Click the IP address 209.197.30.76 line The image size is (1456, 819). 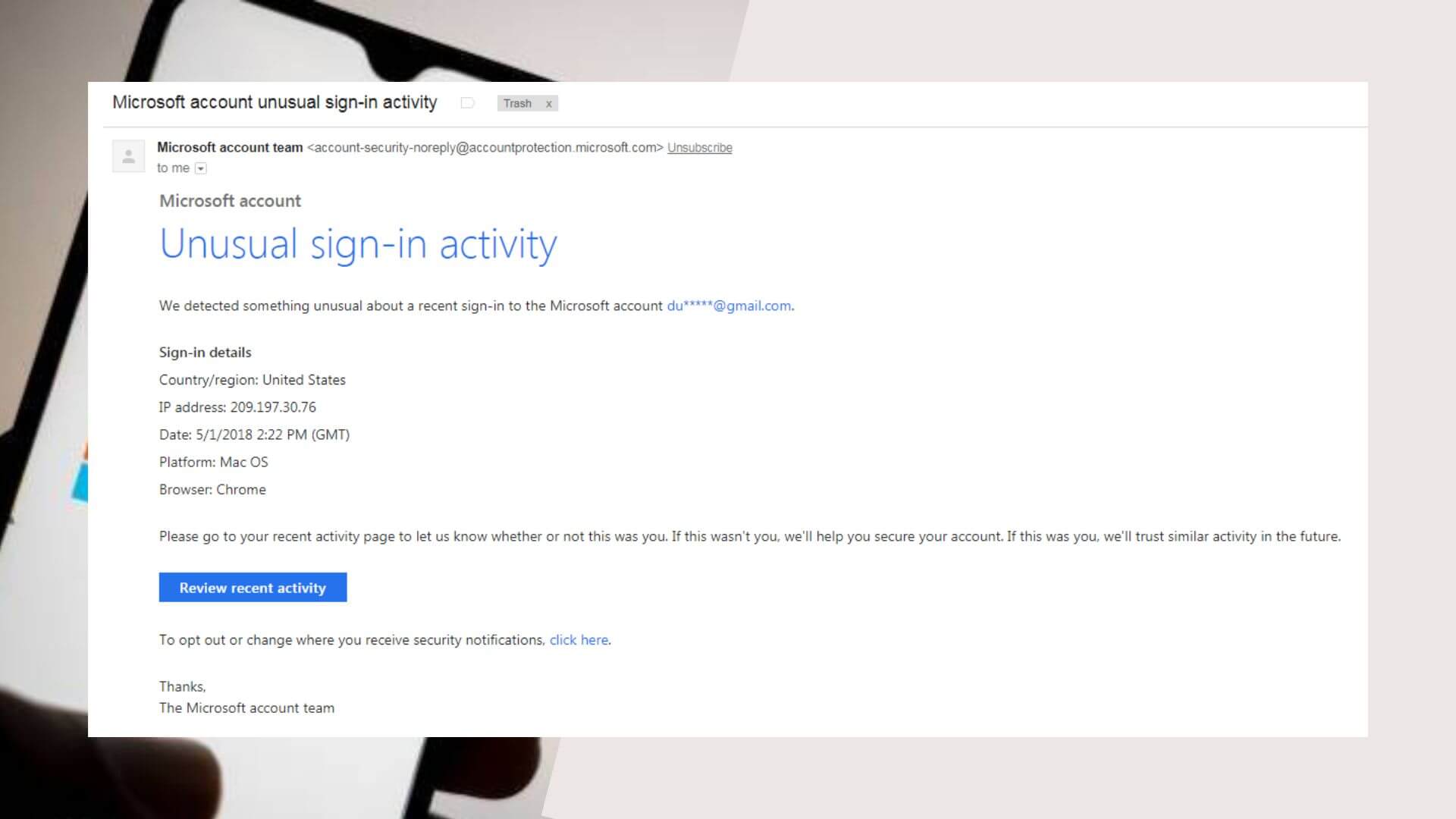(237, 407)
